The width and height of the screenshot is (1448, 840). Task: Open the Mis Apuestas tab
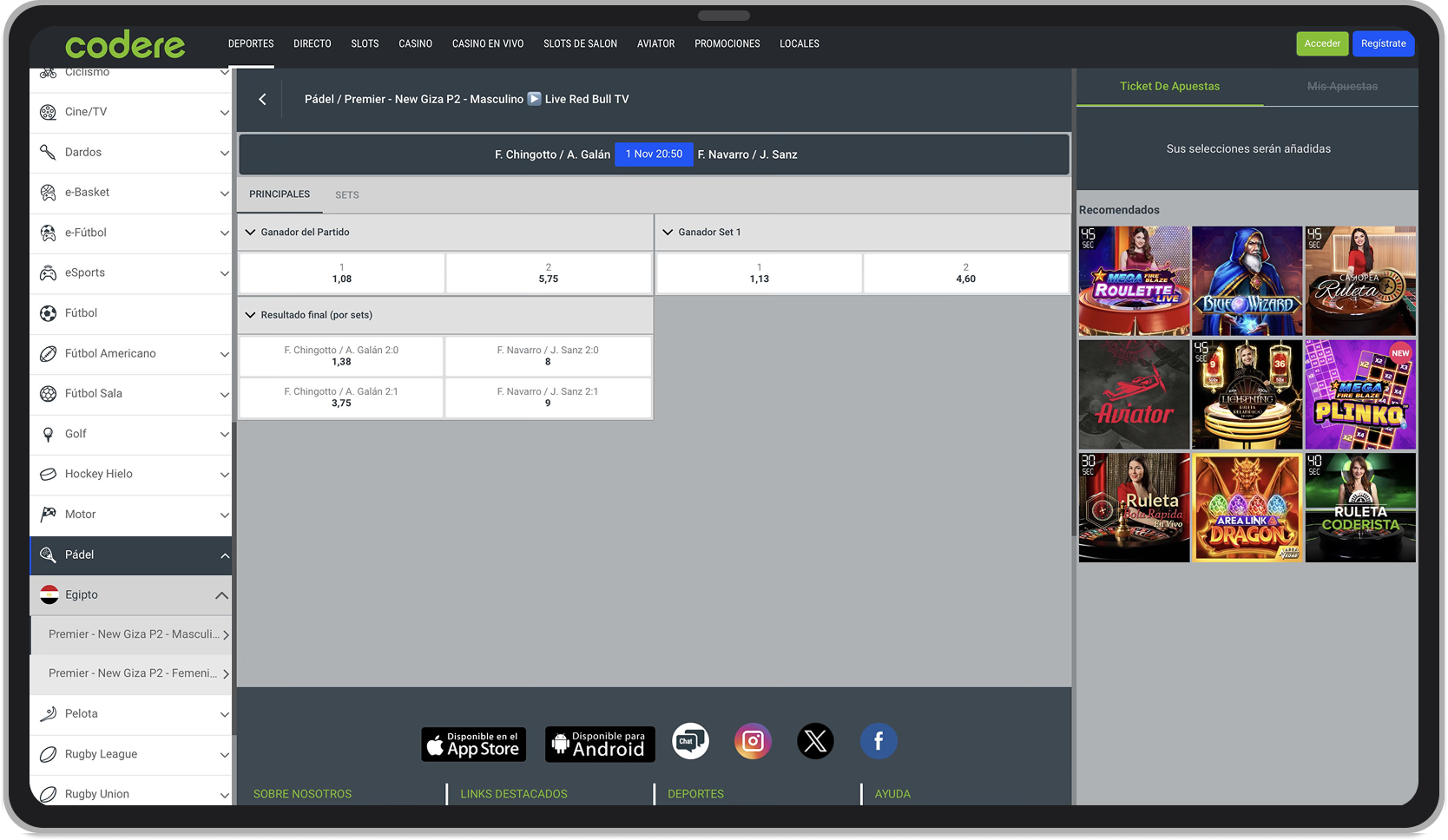(x=1342, y=87)
